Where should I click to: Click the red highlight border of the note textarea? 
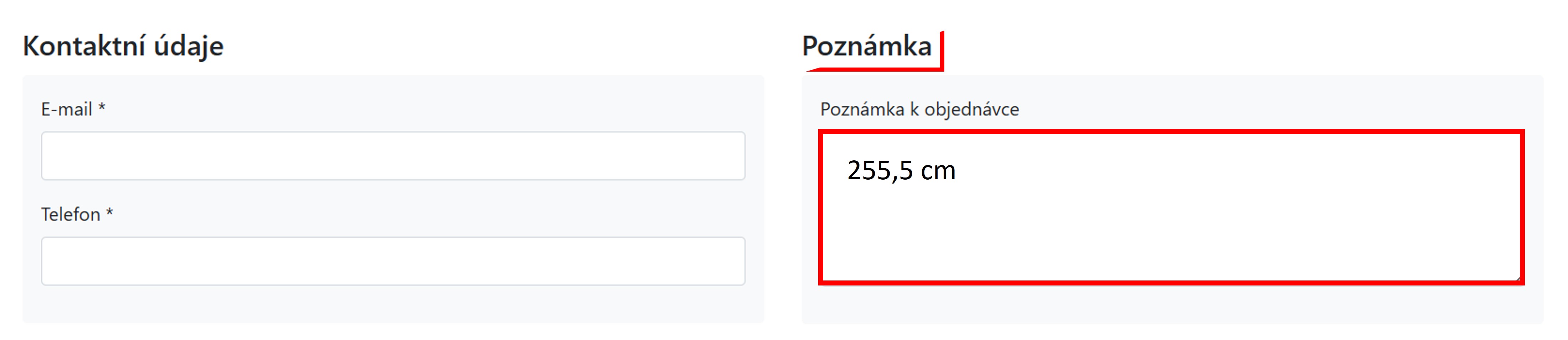tap(1171, 132)
